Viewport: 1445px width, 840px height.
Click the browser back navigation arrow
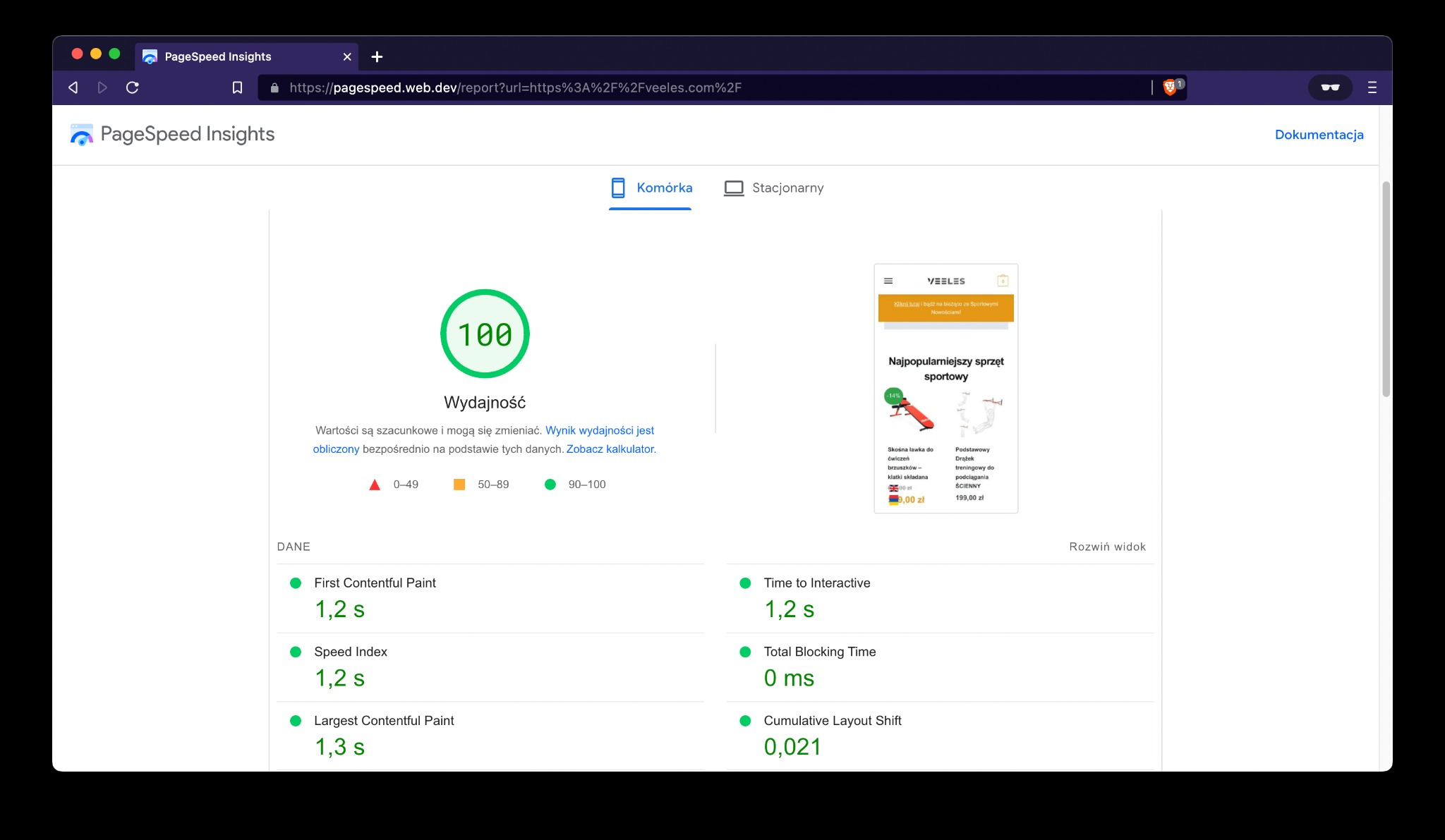[73, 87]
